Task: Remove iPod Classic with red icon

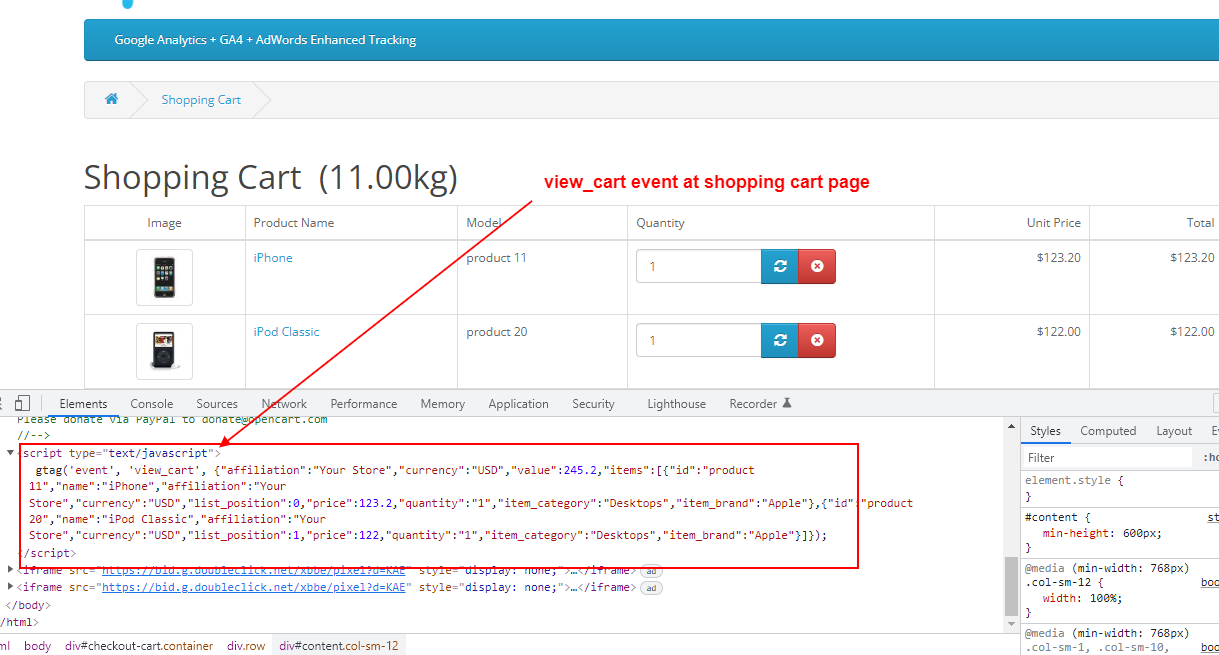Action: pyautogui.click(x=817, y=341)
